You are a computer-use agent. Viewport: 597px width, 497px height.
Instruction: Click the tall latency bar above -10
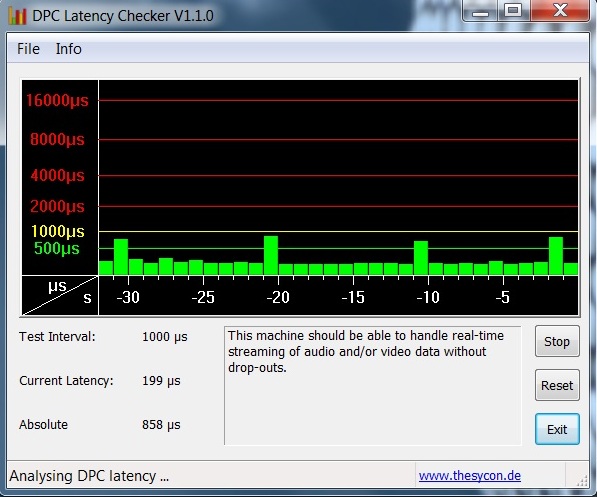[x=421, y=258]
